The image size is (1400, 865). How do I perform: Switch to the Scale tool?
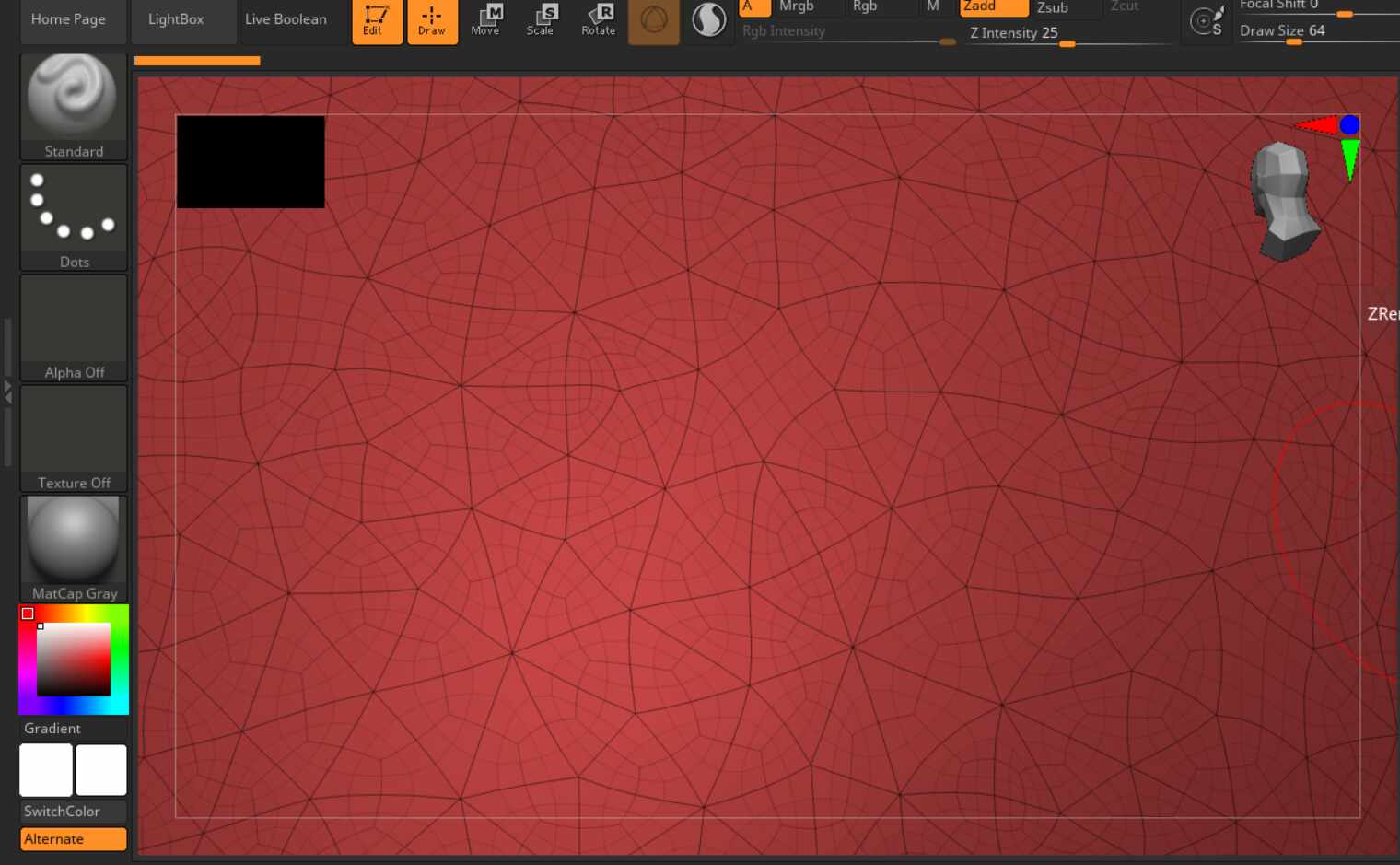pos(541,20)
